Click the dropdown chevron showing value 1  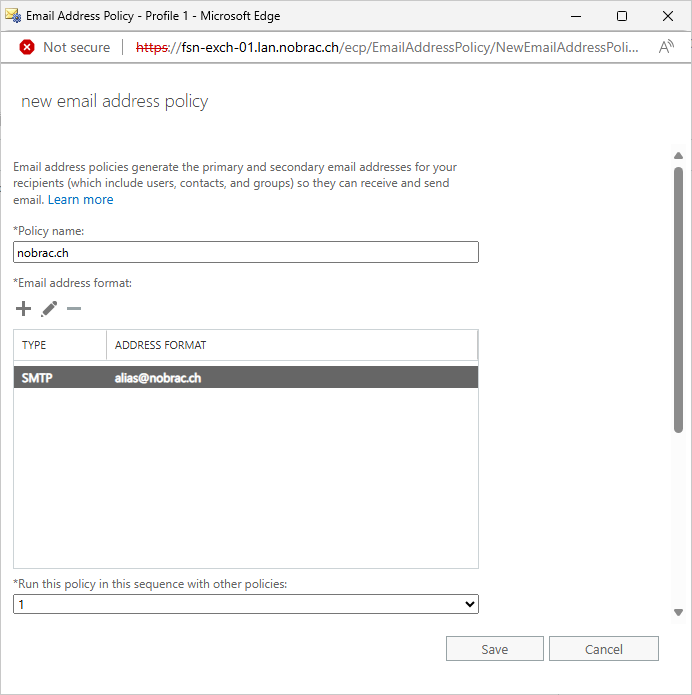click(x=469, y=604)
